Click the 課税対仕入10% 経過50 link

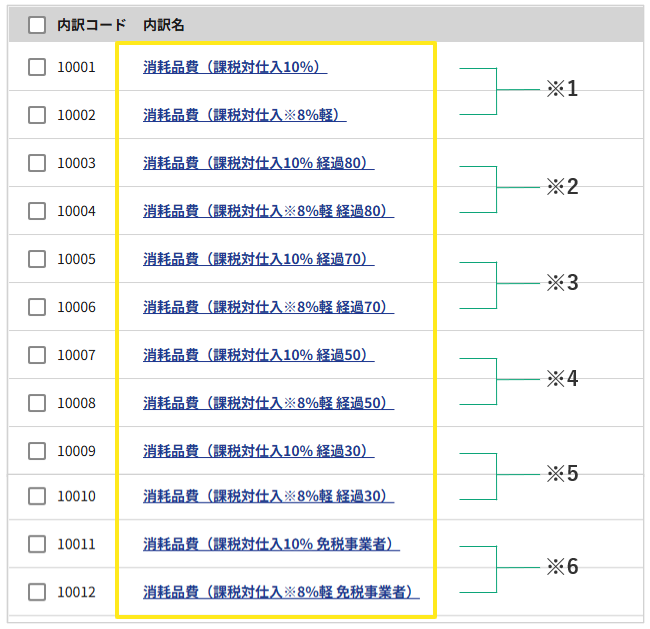point(259,355)
